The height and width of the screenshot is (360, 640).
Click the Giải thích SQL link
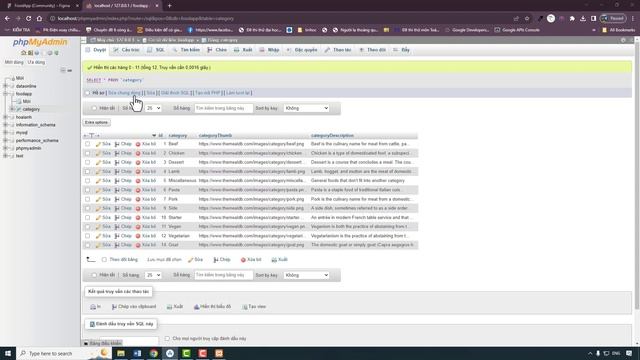tap(175, 93)
